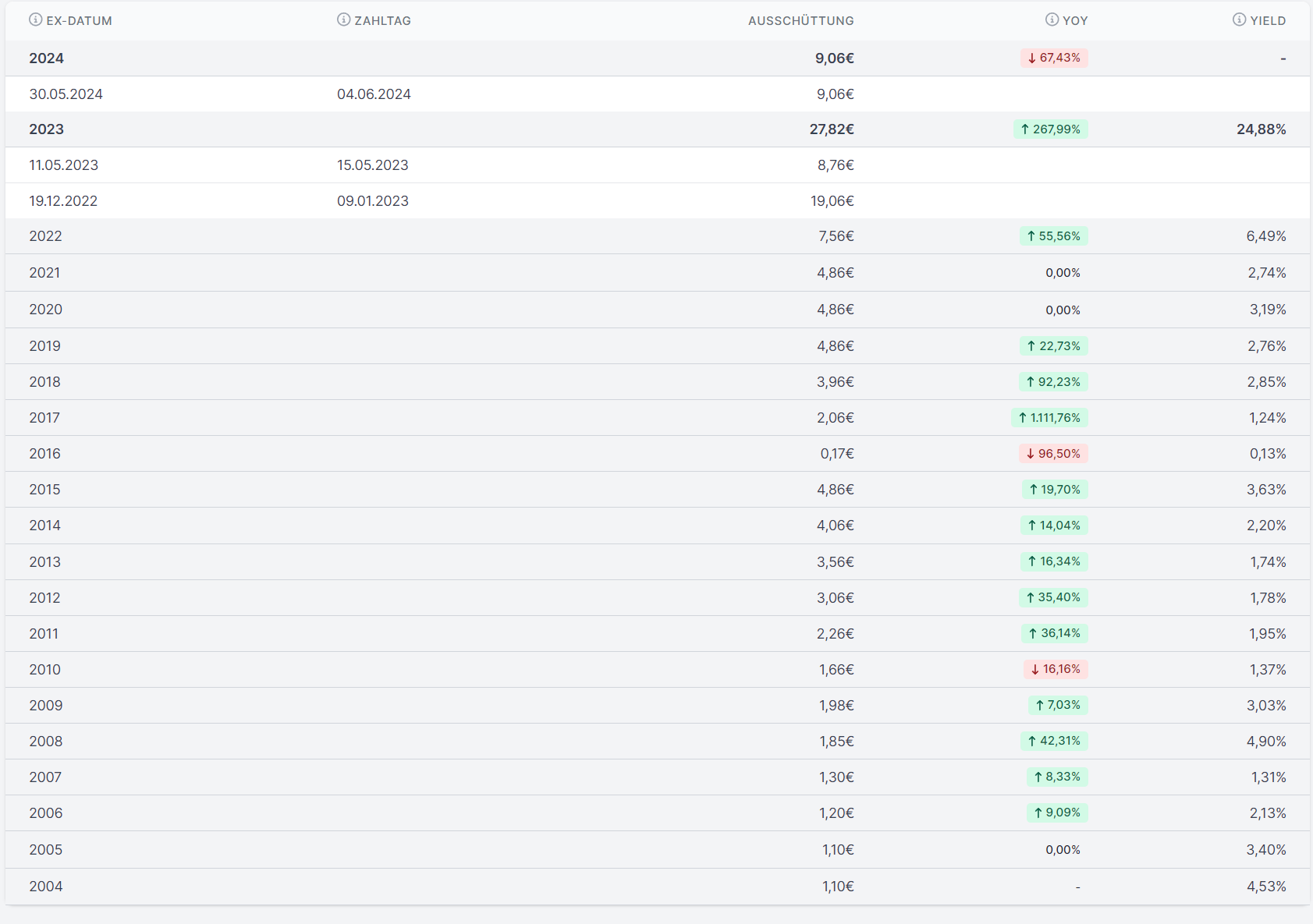Click the red 96,50% YoY badge
The image size is (1313, 924).
(1053, 454)
